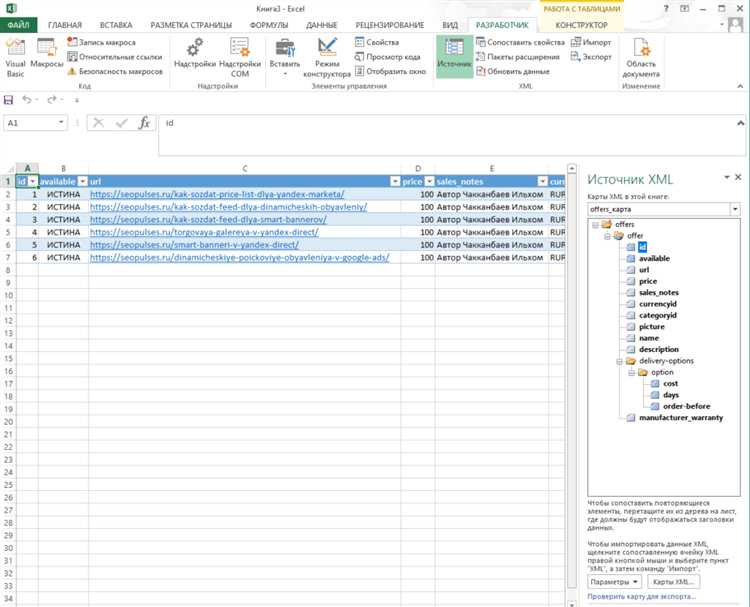
Task: Open the offers_карта XML map dropdown
Action: click(x=735, y=209)
